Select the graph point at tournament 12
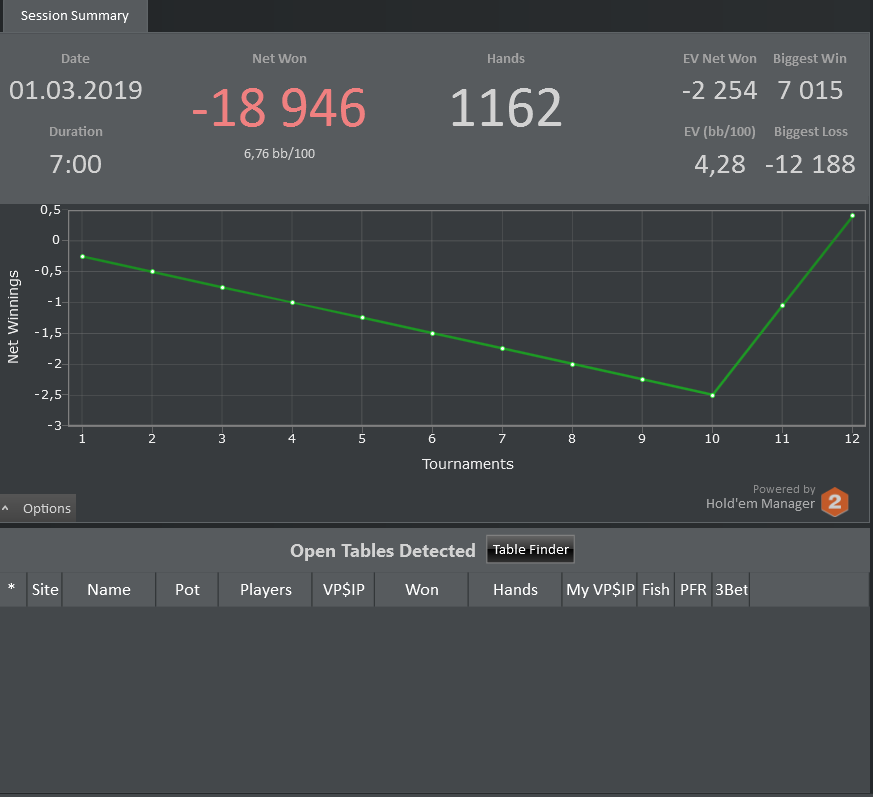Viewport: 873px width, 797px height. click(852, 216)
